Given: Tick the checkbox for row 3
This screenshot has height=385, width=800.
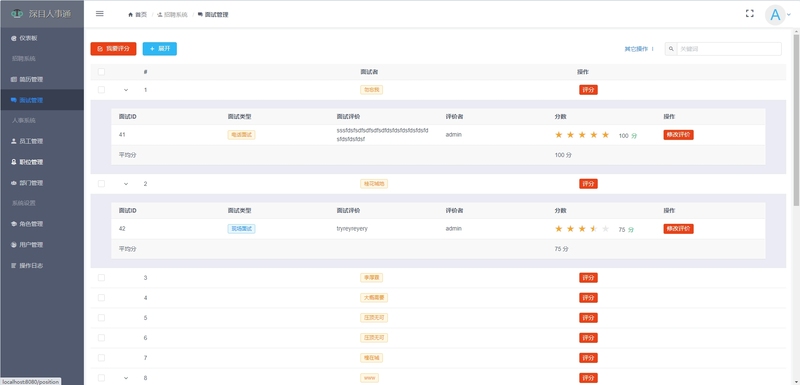Looking at the screenshot, I should tap(101, 277).
